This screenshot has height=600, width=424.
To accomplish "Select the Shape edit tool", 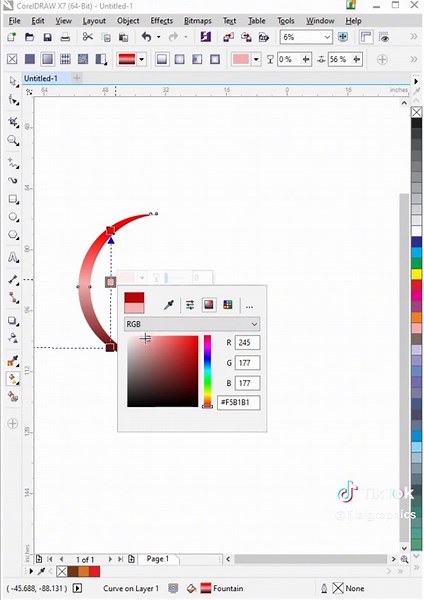I will (13, 100).
